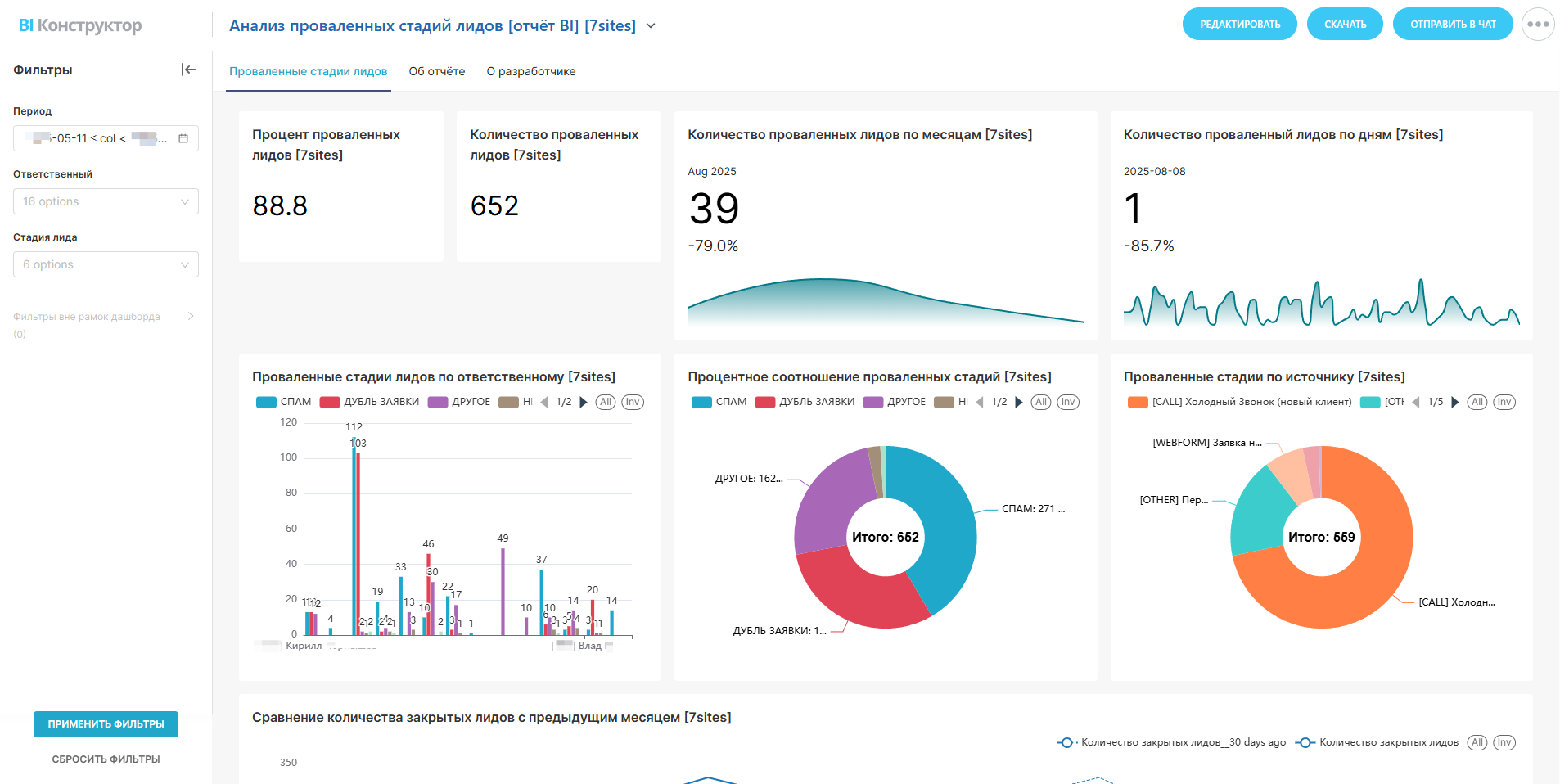1560x784 pixels.
Task: Expand the dashboard title dropdown chevron
Action: (651, 25)
